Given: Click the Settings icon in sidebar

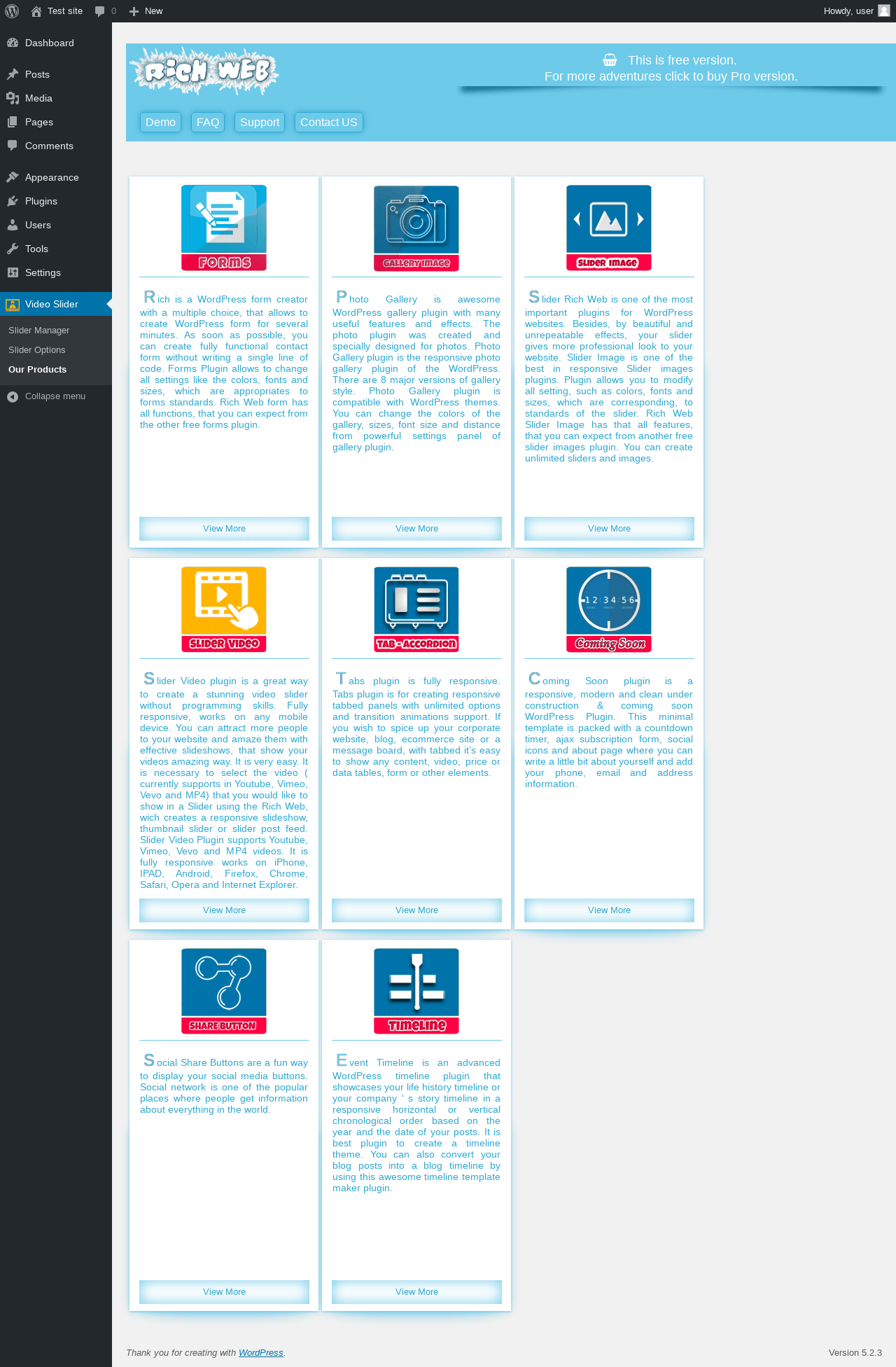Looking at the screenshot, I should coord(13,272).
